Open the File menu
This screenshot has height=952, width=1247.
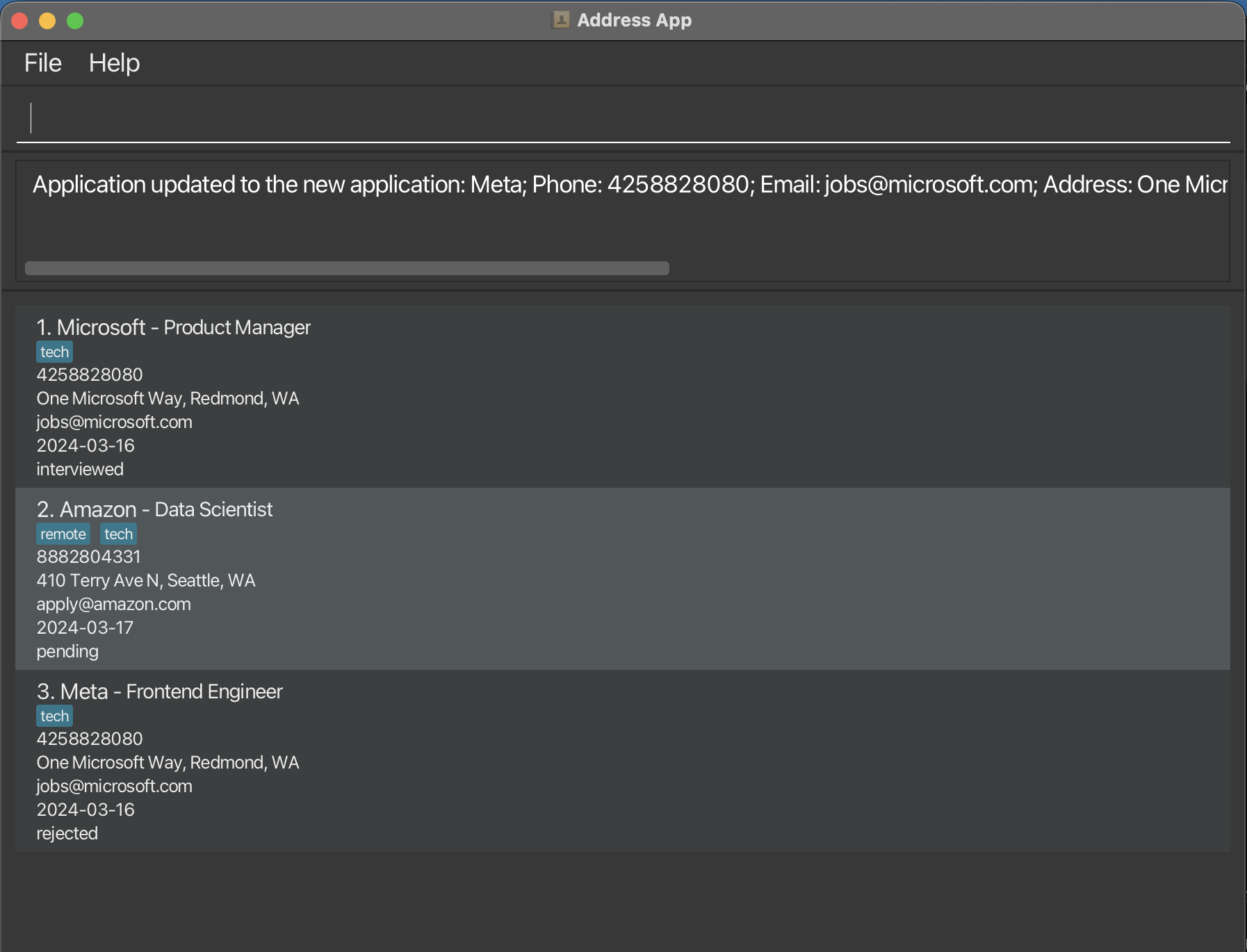point(42,63)
